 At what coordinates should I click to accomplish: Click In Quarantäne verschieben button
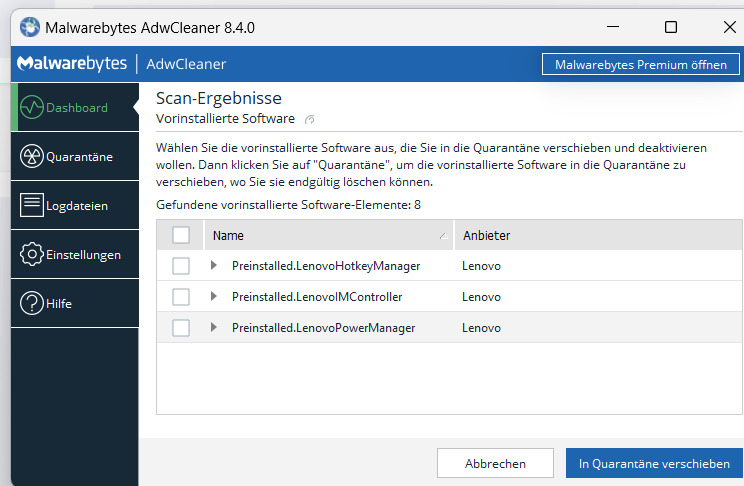[x=654, y=464]
